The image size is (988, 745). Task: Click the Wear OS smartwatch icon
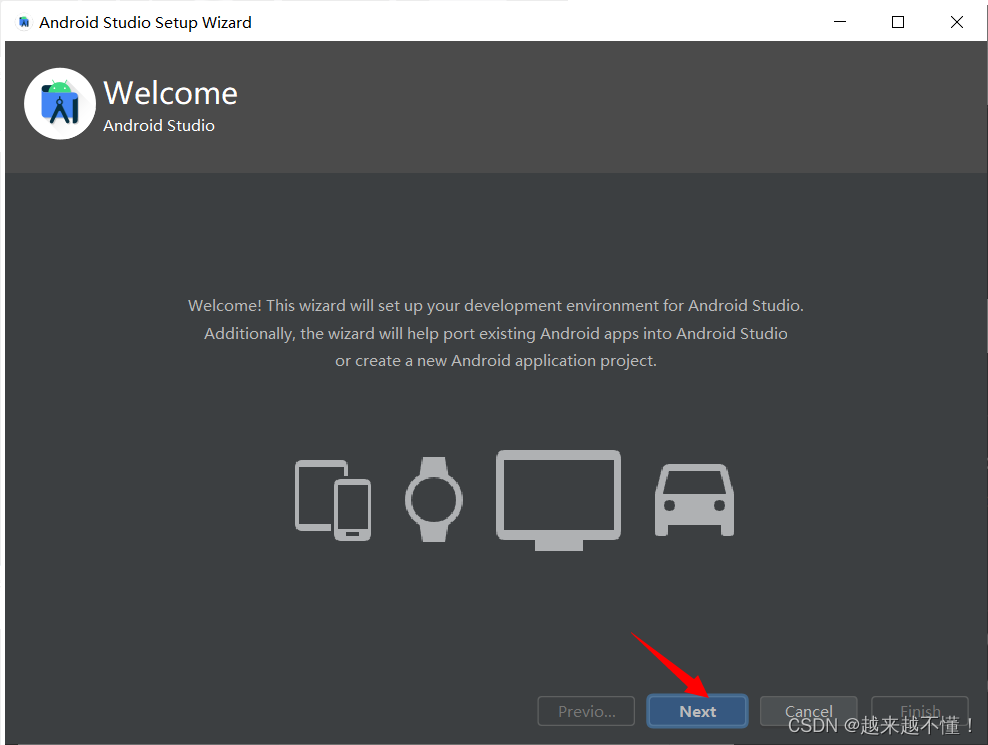coord(434,500)
